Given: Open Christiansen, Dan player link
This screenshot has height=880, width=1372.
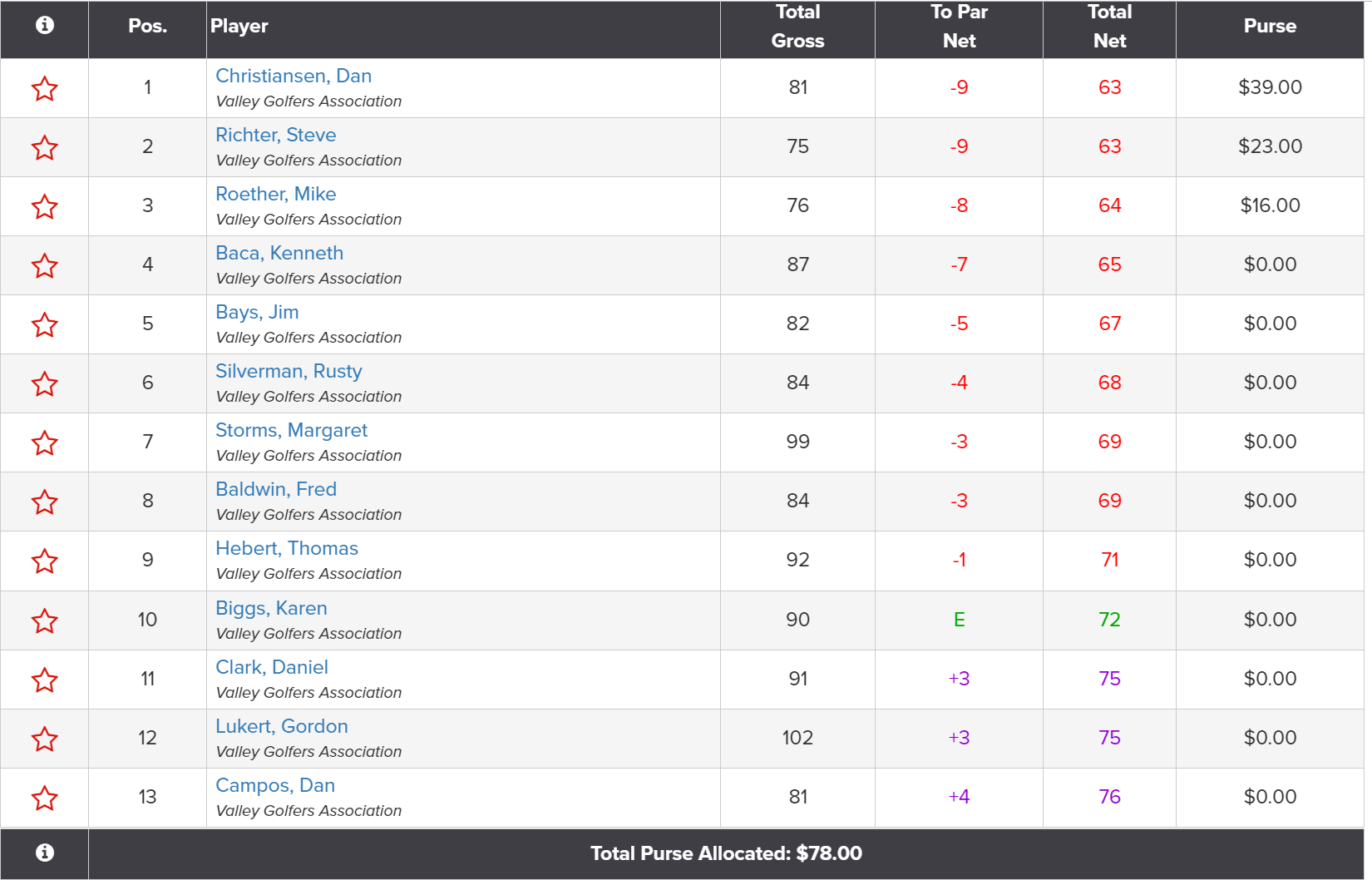Looking at the screenshot, I should pyautogui.click(x=294, y=76).
